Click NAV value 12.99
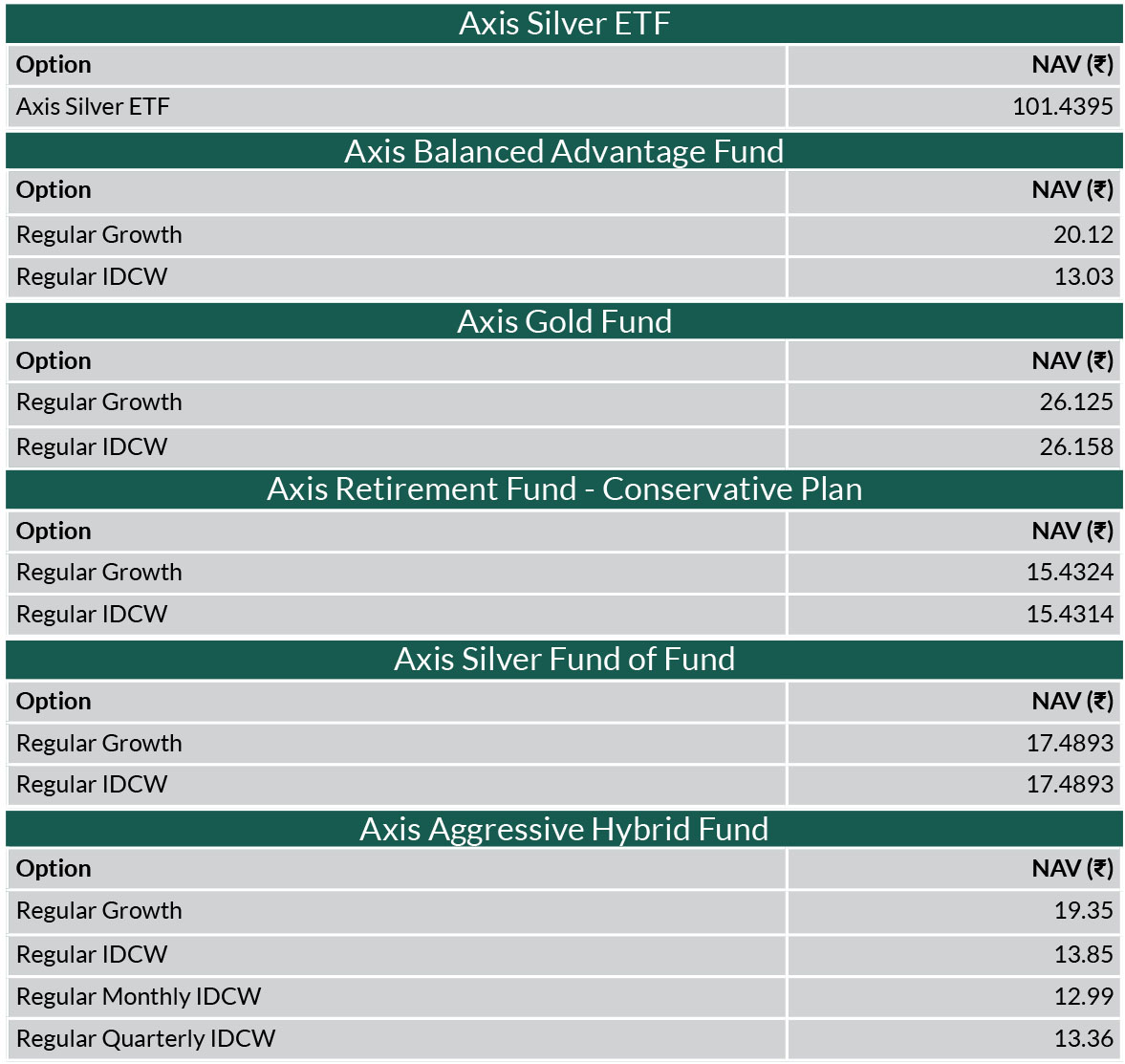This screenshot has width=1125, height=1064. (x=1083, y=996)
